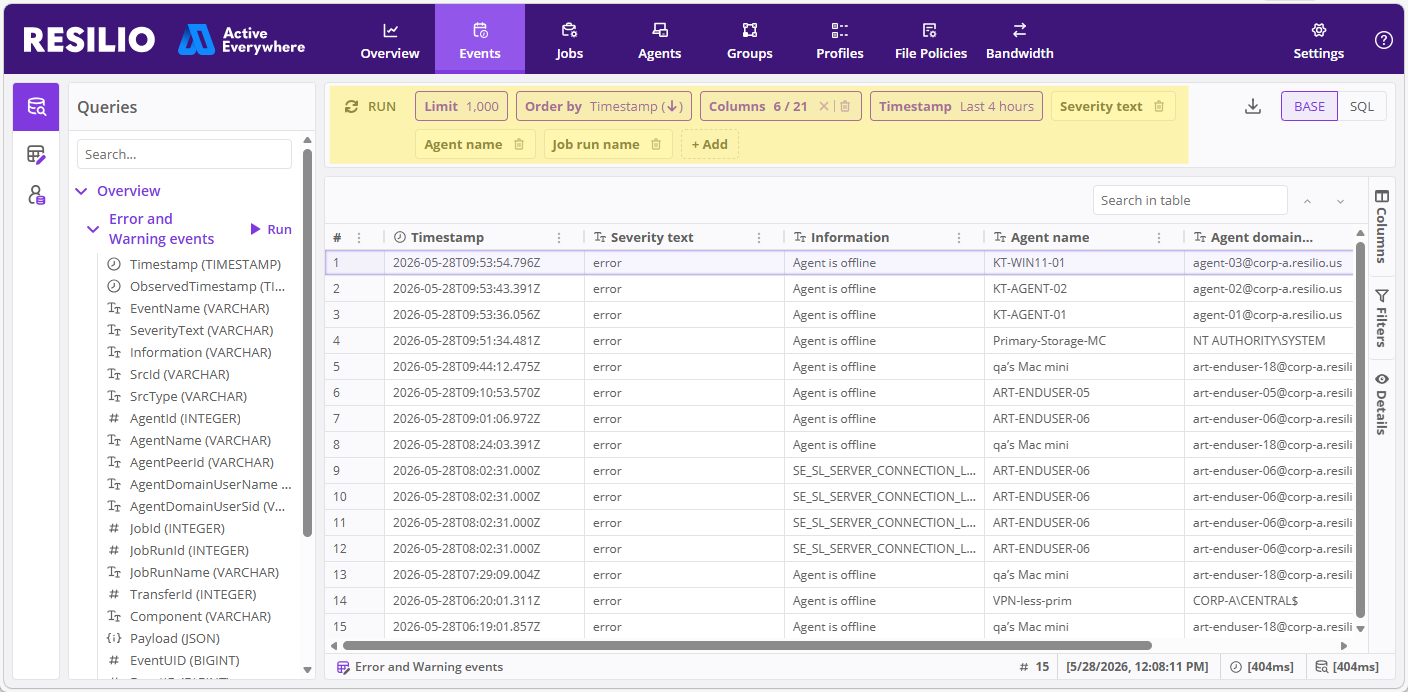Click the queries Search field
This screenshot has height=692, width=1408.
[x=184, y=154]
